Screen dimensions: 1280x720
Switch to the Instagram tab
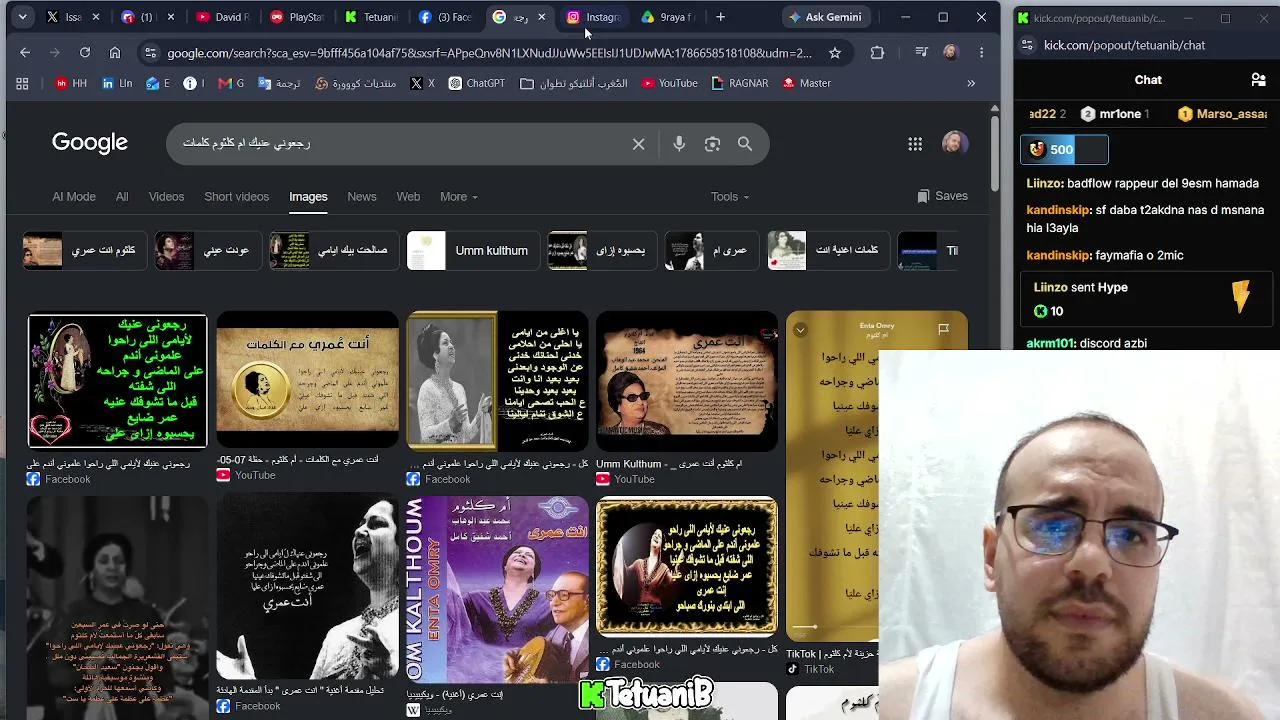point(594,17)
